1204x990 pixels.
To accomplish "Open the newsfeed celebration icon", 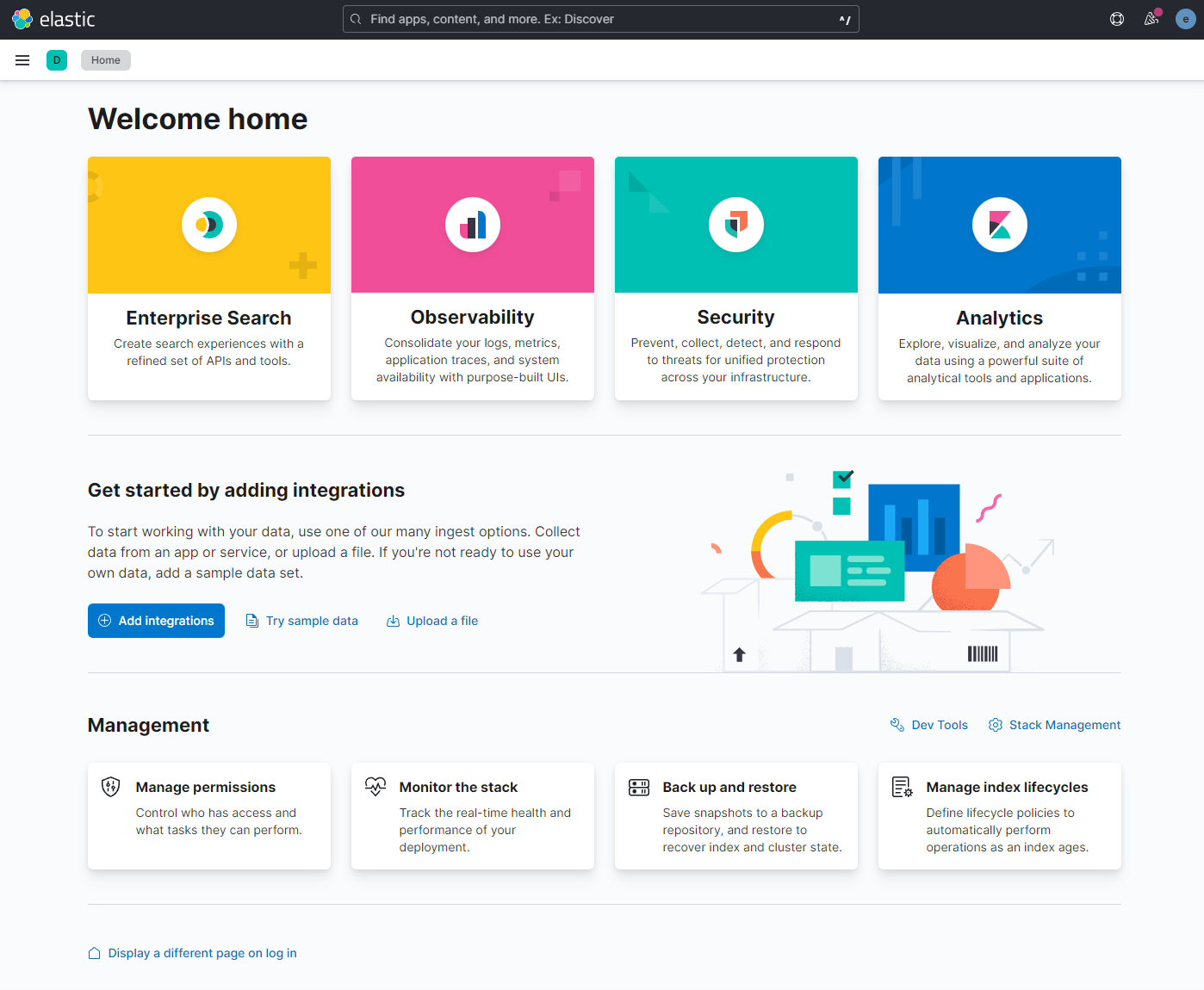I will 1151,19.
